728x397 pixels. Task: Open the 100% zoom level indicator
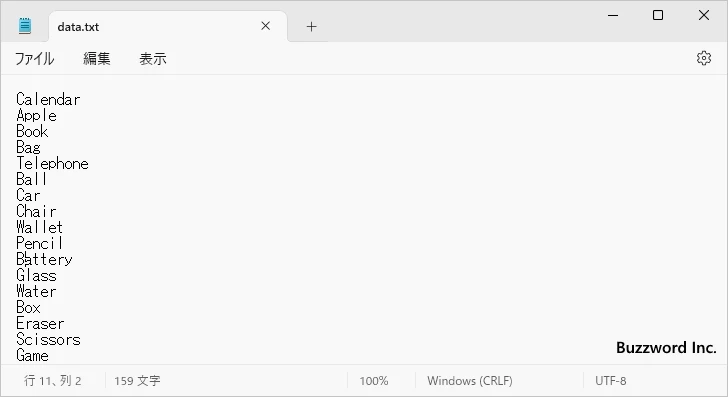tap(374, 381)
